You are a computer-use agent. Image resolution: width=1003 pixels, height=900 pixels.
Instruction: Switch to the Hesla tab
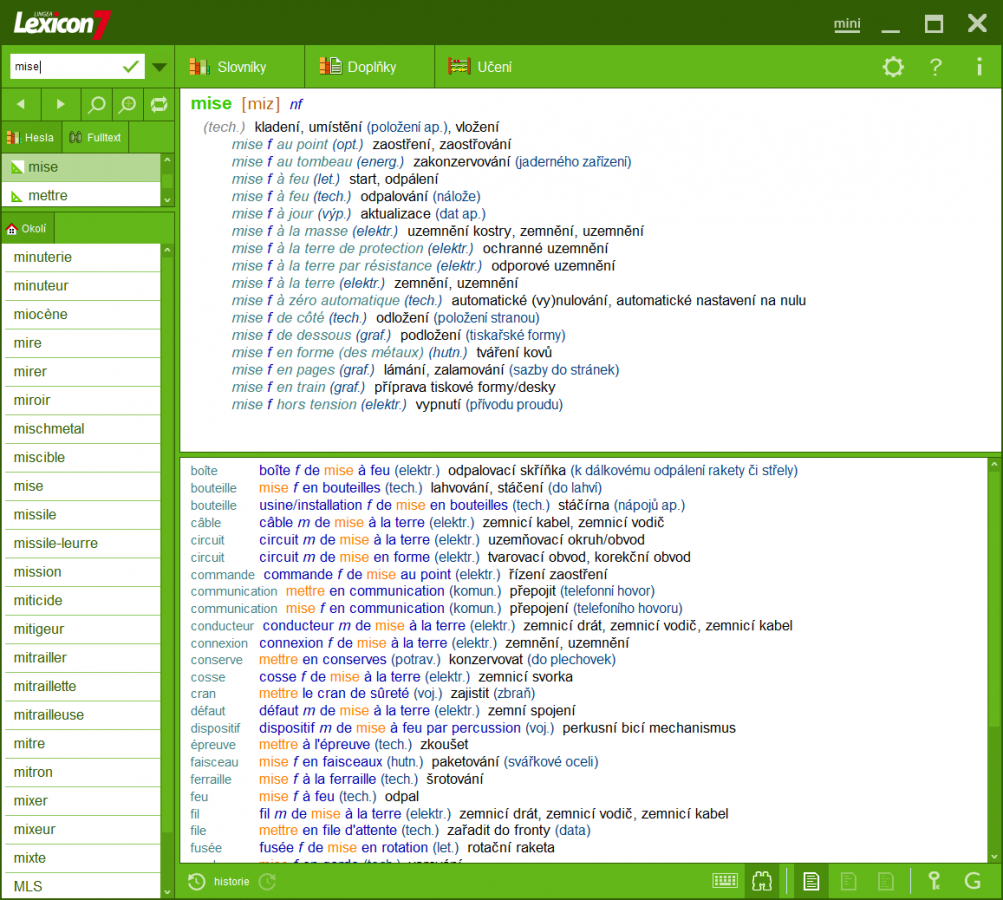(30, 137)
